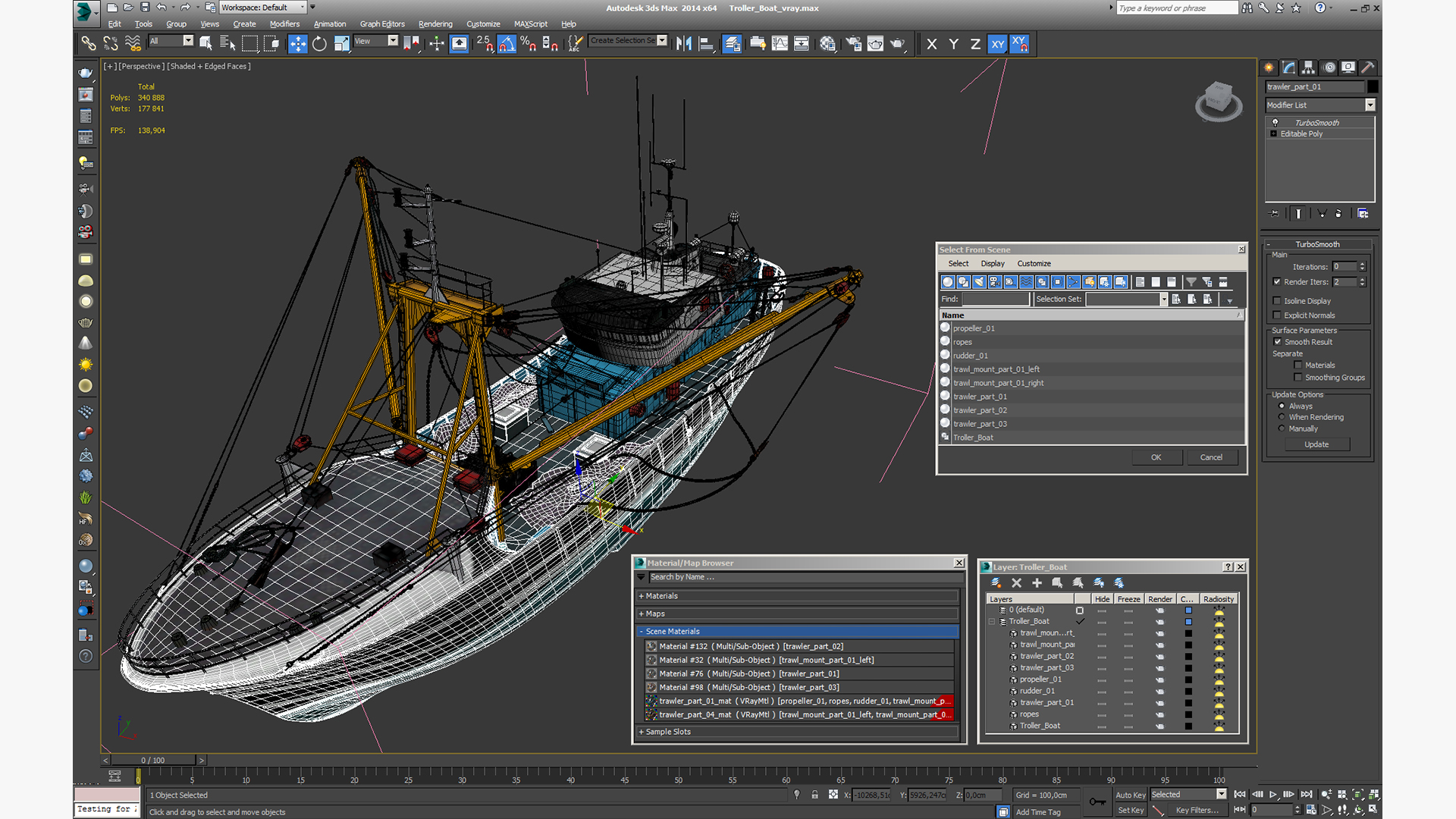Activate the Select and Rotate tool
This screenshot has height=819, width=1456.
click(x=319, y=43)
